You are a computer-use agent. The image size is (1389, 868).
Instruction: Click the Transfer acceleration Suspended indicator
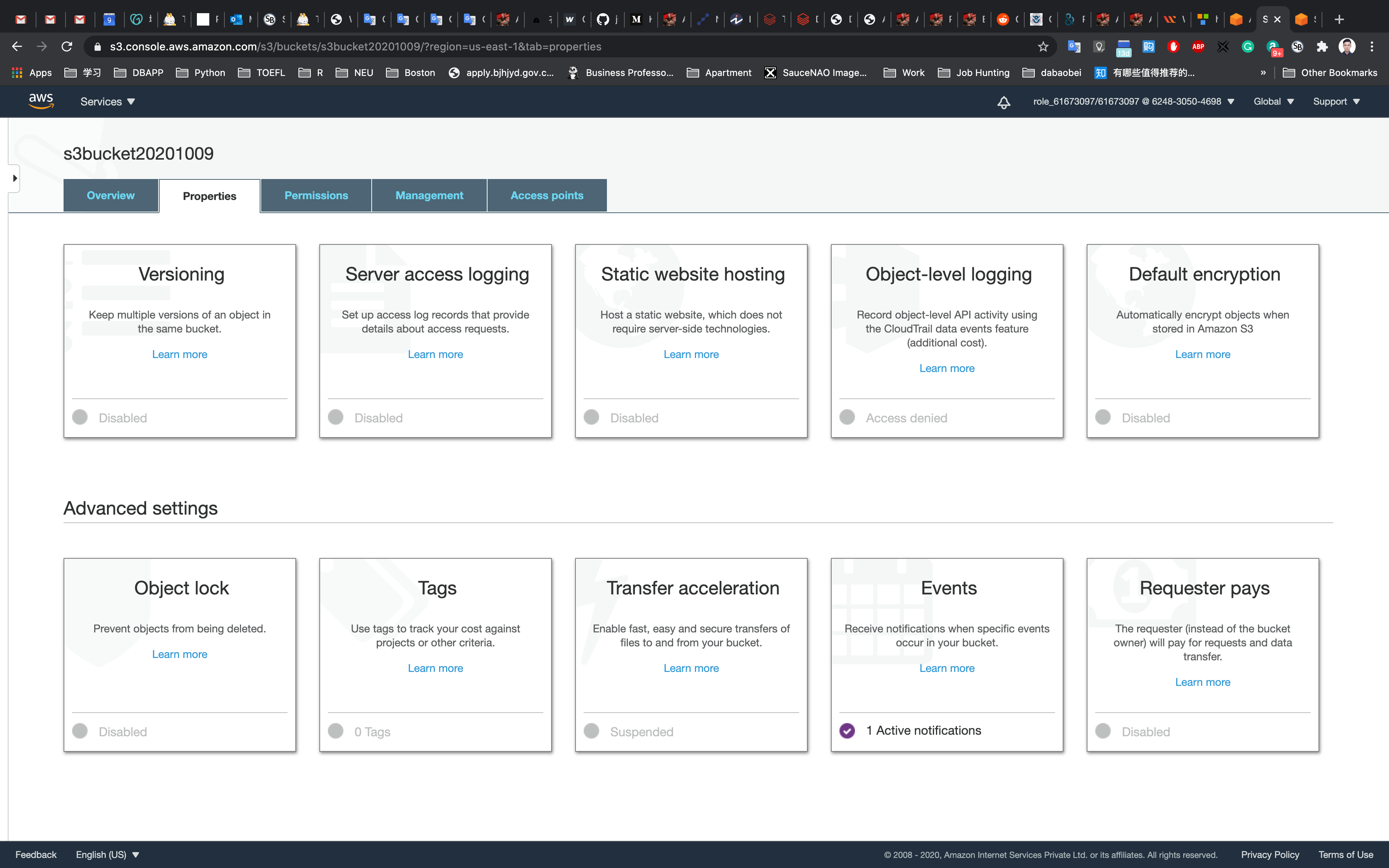pyautogui.click(x=592, y=731)
